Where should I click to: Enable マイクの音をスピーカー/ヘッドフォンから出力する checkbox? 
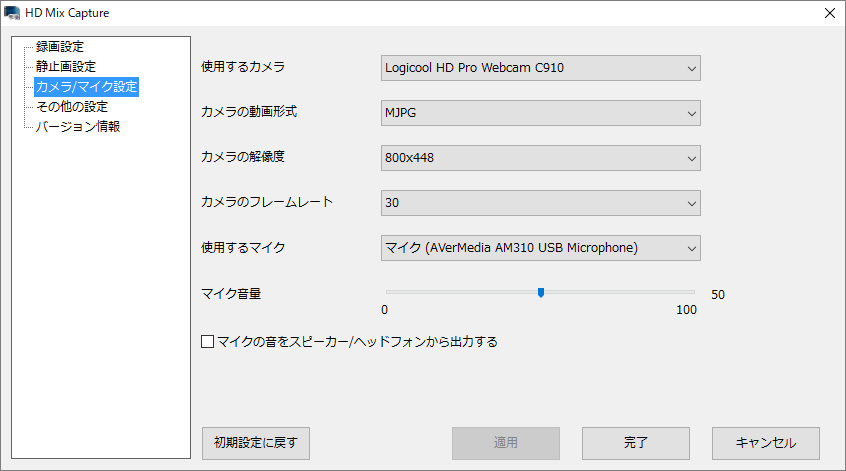tap(208, 342)
